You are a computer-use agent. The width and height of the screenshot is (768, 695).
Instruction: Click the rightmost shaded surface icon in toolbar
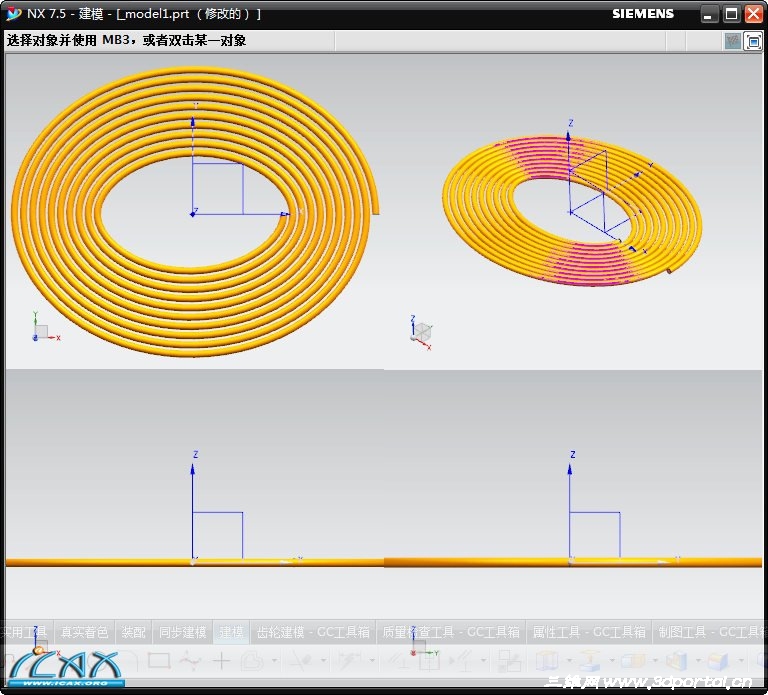pyautogui.click(x=718, y=661)
